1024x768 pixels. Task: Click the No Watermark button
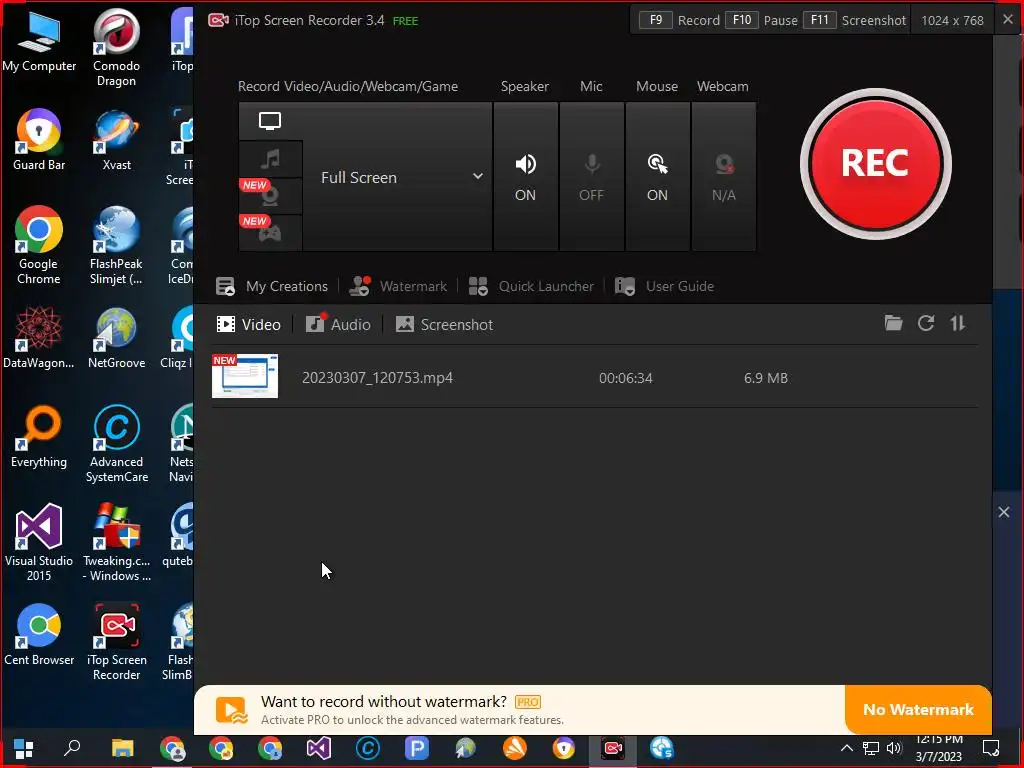tap(918, 709)
